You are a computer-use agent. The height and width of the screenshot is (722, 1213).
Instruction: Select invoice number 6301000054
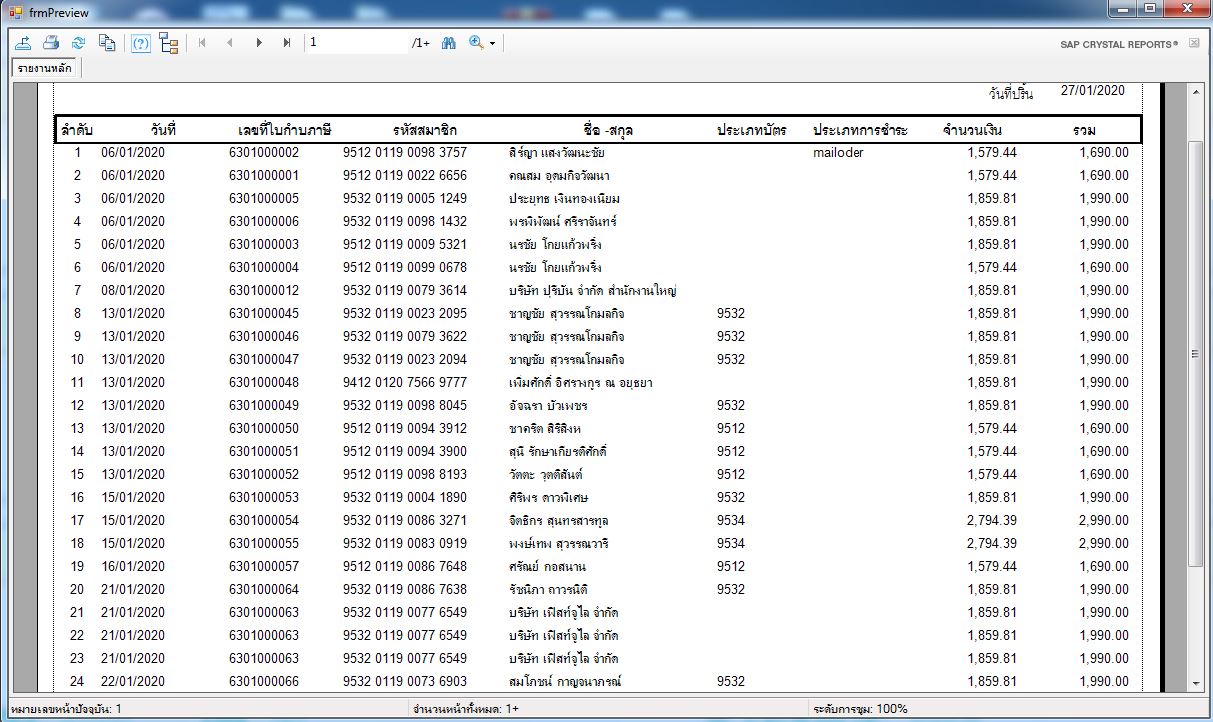pos(264,521)
